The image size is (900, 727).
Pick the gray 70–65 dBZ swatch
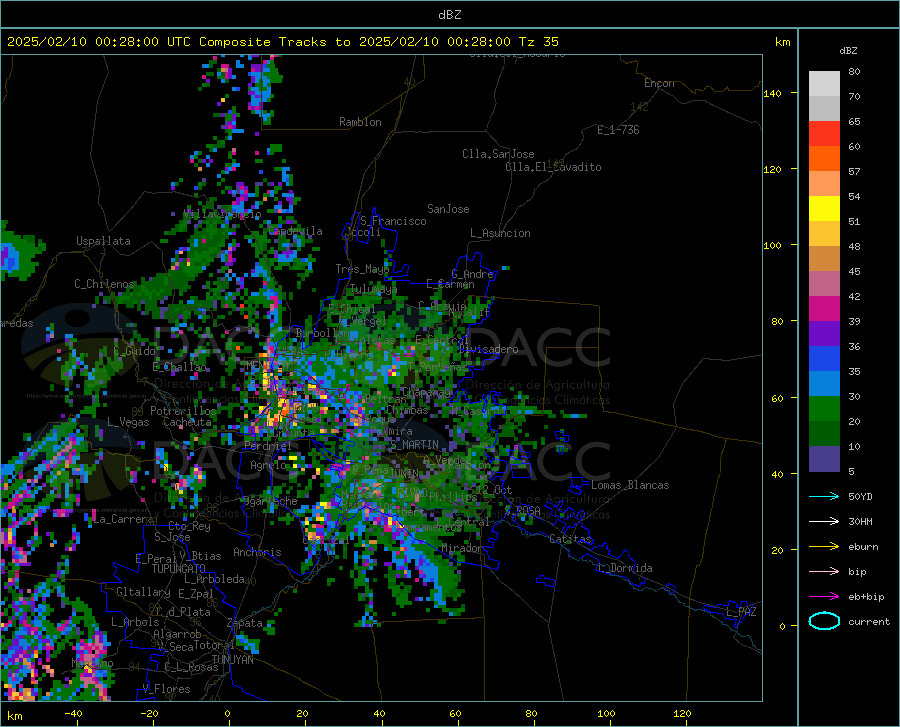click(x=824, y=108)
